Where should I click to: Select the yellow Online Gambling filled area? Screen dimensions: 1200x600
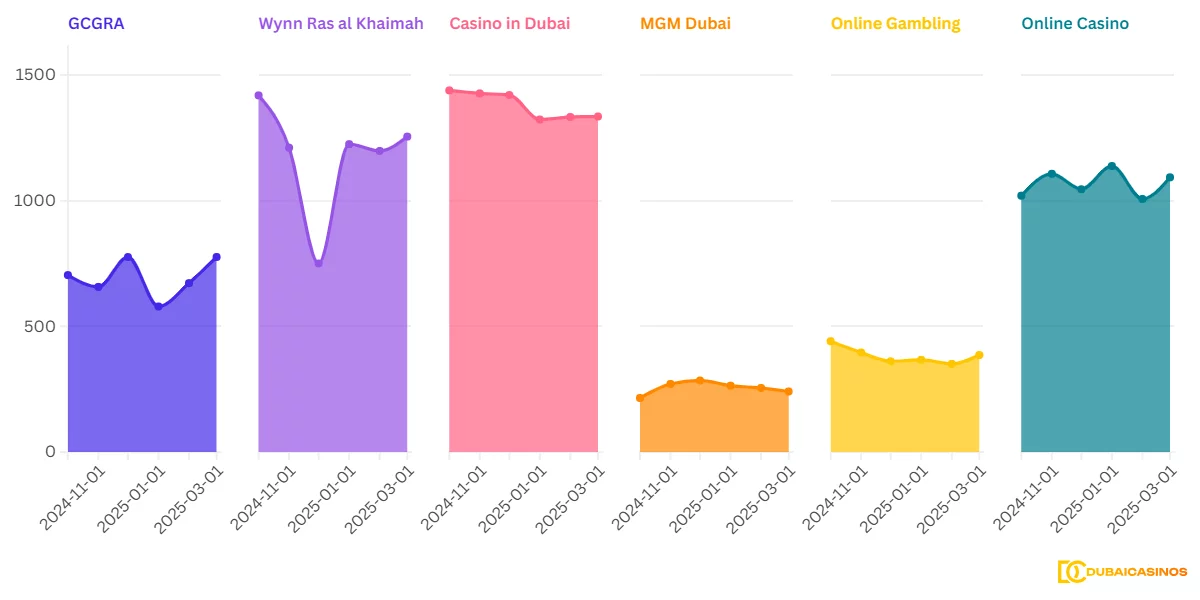[905, 410]
